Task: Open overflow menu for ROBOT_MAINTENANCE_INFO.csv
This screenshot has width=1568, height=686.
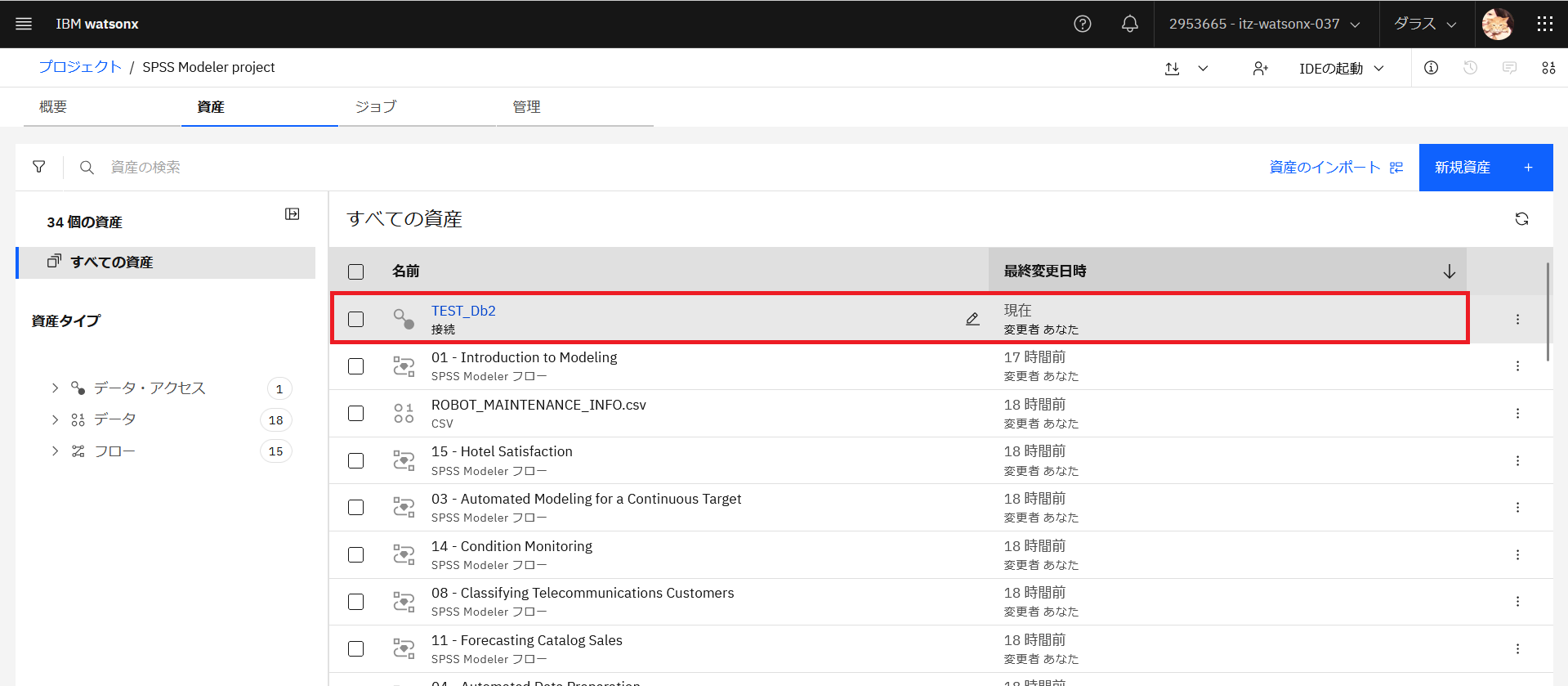Action: 1518,413
